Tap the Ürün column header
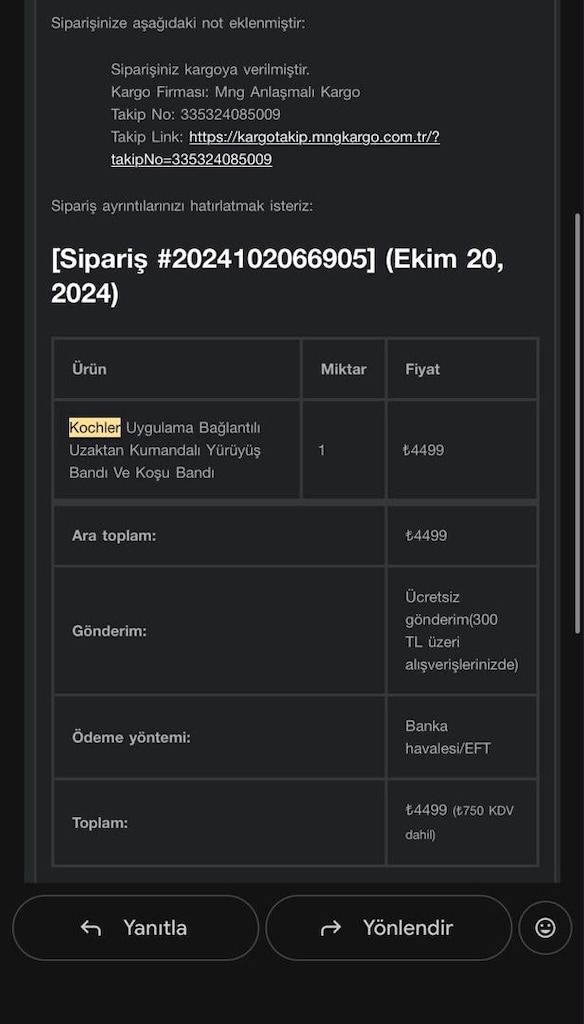The height and width of the screenshot is (1024, 584). click(89, 369)
